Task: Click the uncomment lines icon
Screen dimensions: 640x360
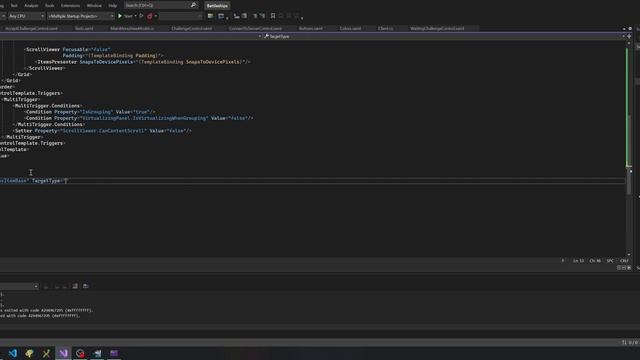Action: tap(262, 16)
